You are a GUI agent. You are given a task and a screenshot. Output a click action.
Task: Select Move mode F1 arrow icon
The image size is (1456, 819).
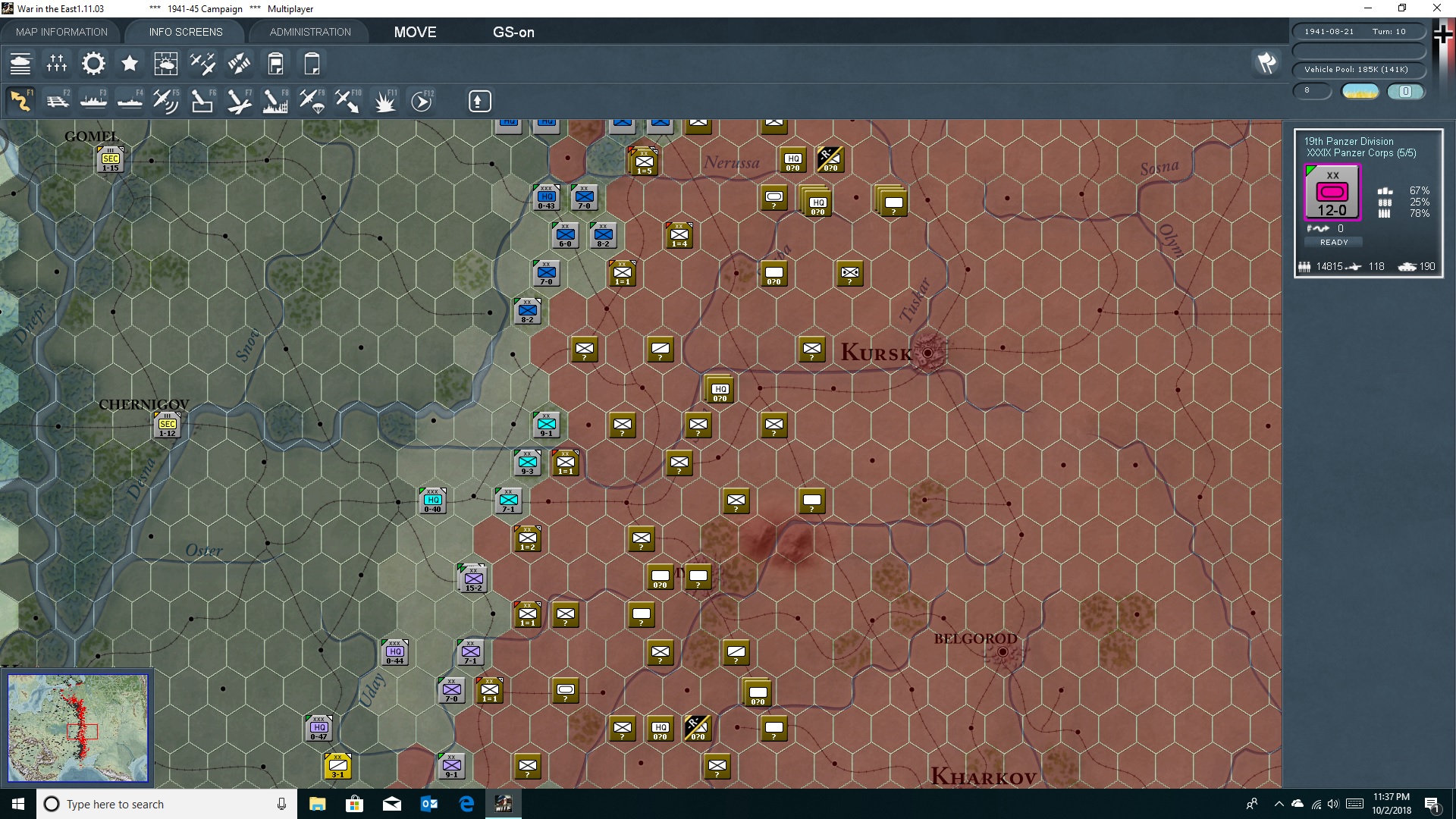pos(20,101)
